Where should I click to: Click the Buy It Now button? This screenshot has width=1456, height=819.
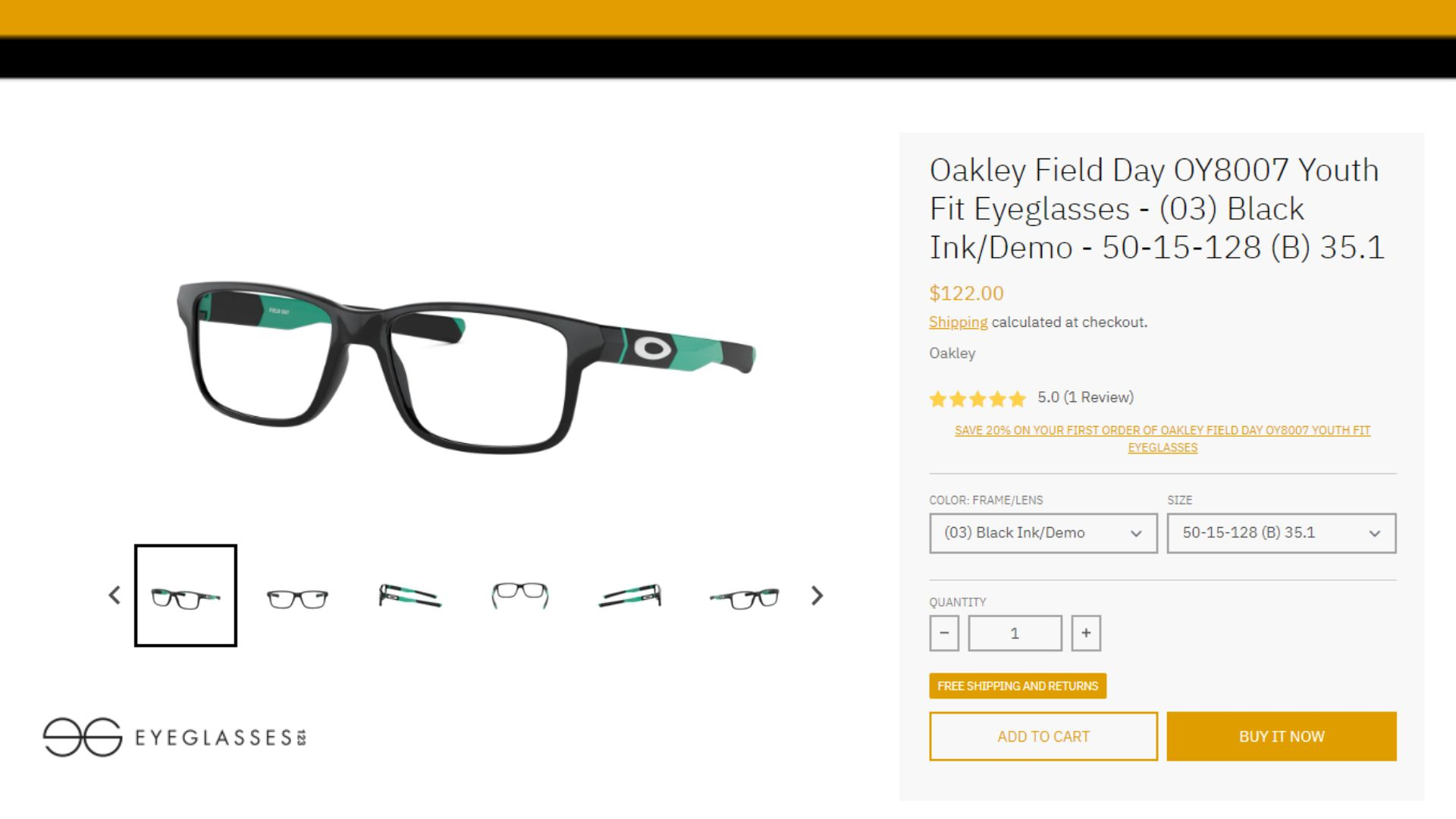click(1282, 736)
